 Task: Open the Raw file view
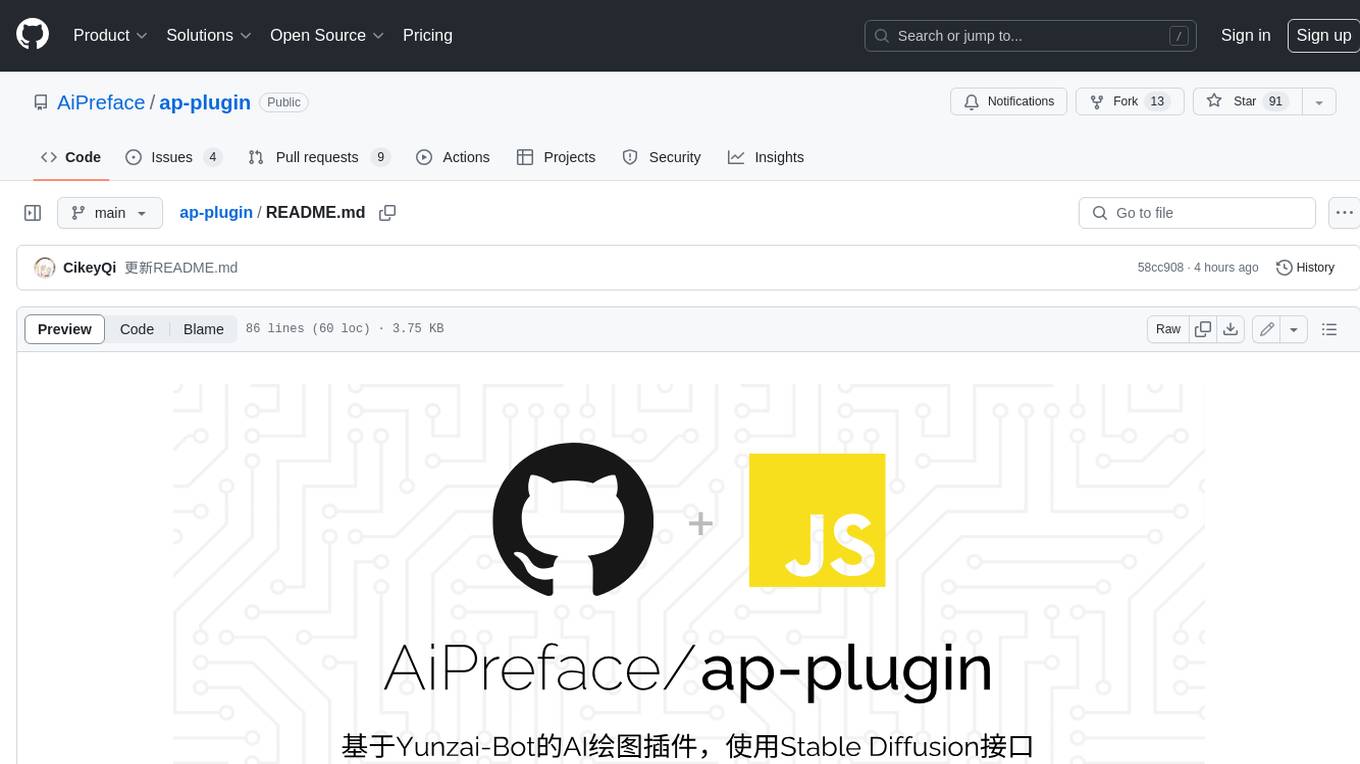pos(1168,329)
